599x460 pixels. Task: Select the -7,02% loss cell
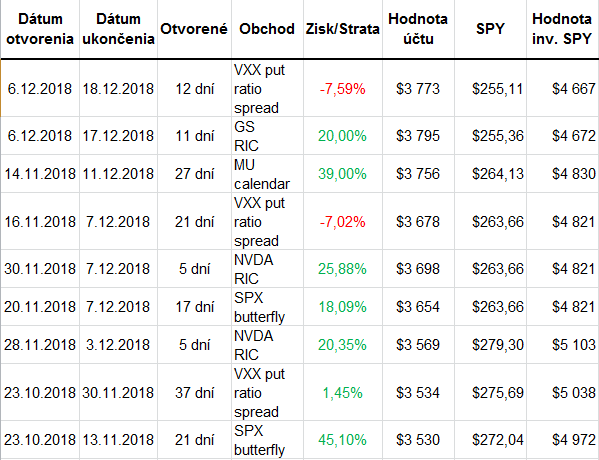coord(343,222)
